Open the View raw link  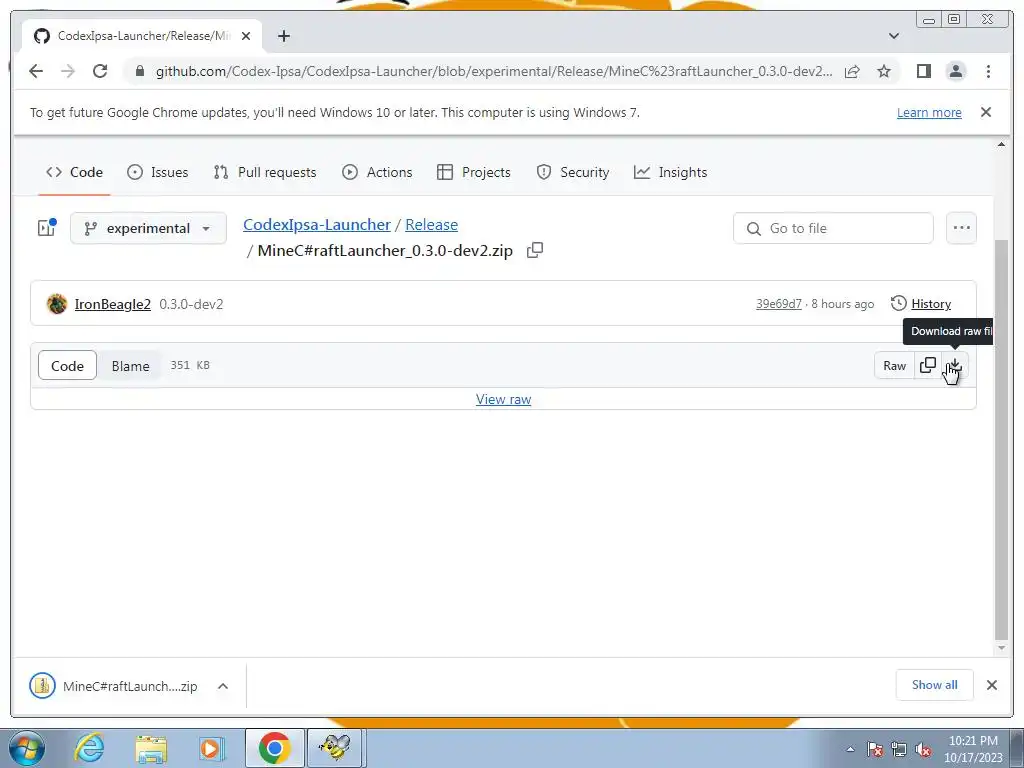[x=503, y=399]
